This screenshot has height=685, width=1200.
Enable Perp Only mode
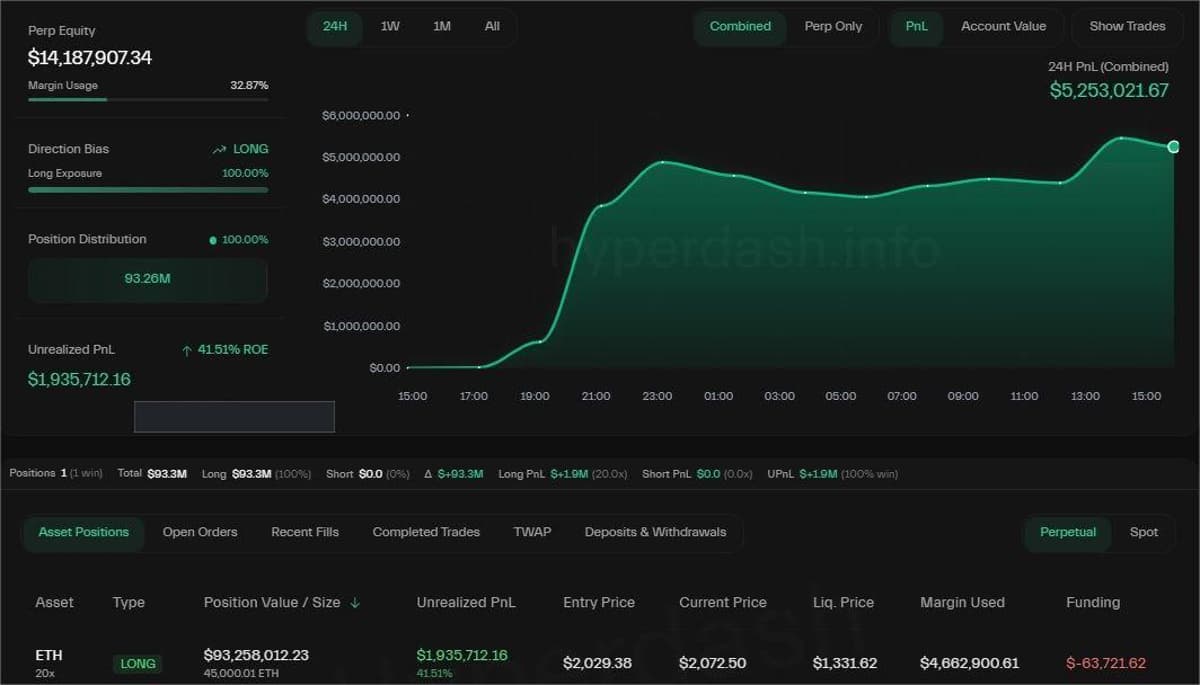(833, 27)
